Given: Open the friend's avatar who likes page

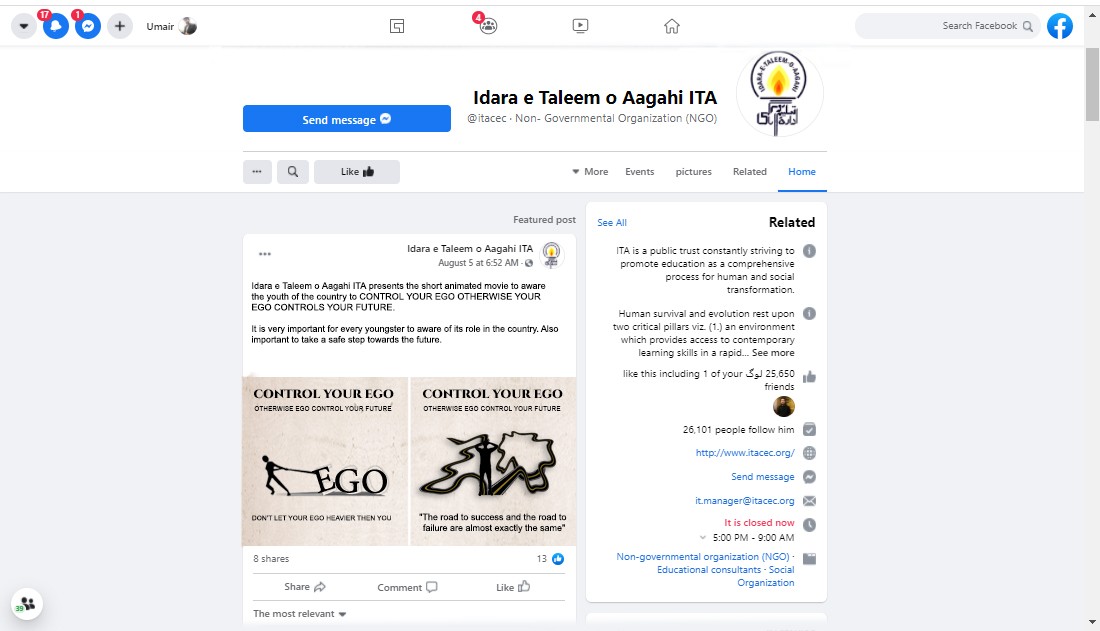Looking at the screenshot, I should (784, 406).
